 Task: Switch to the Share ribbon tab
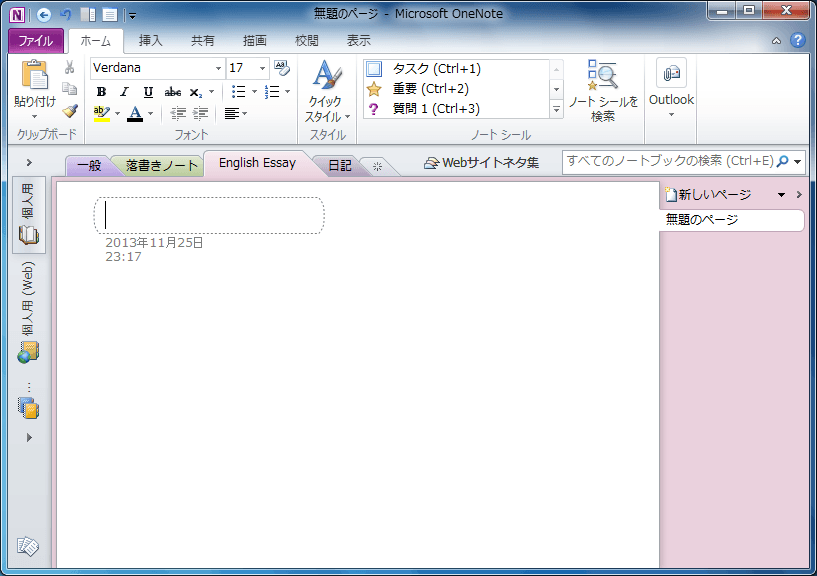203,41
